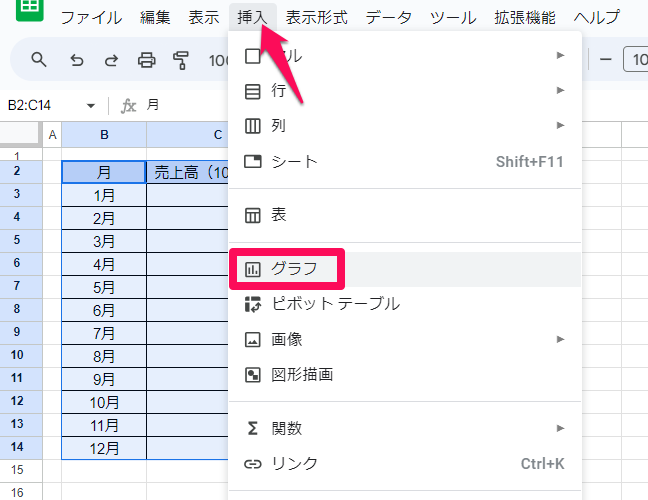Image resolution: width=648 pixels, height=500 pixels.
Task: Open the ヘルプ menu
Action: click(597, 17)
